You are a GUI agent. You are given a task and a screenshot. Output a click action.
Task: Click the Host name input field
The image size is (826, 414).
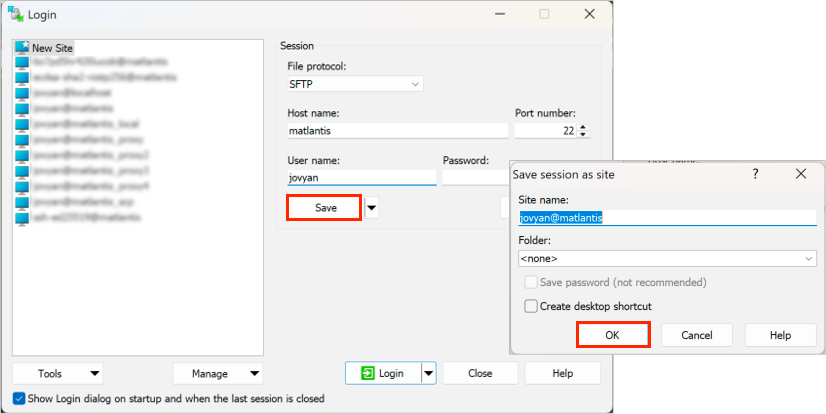pos(397,130)
